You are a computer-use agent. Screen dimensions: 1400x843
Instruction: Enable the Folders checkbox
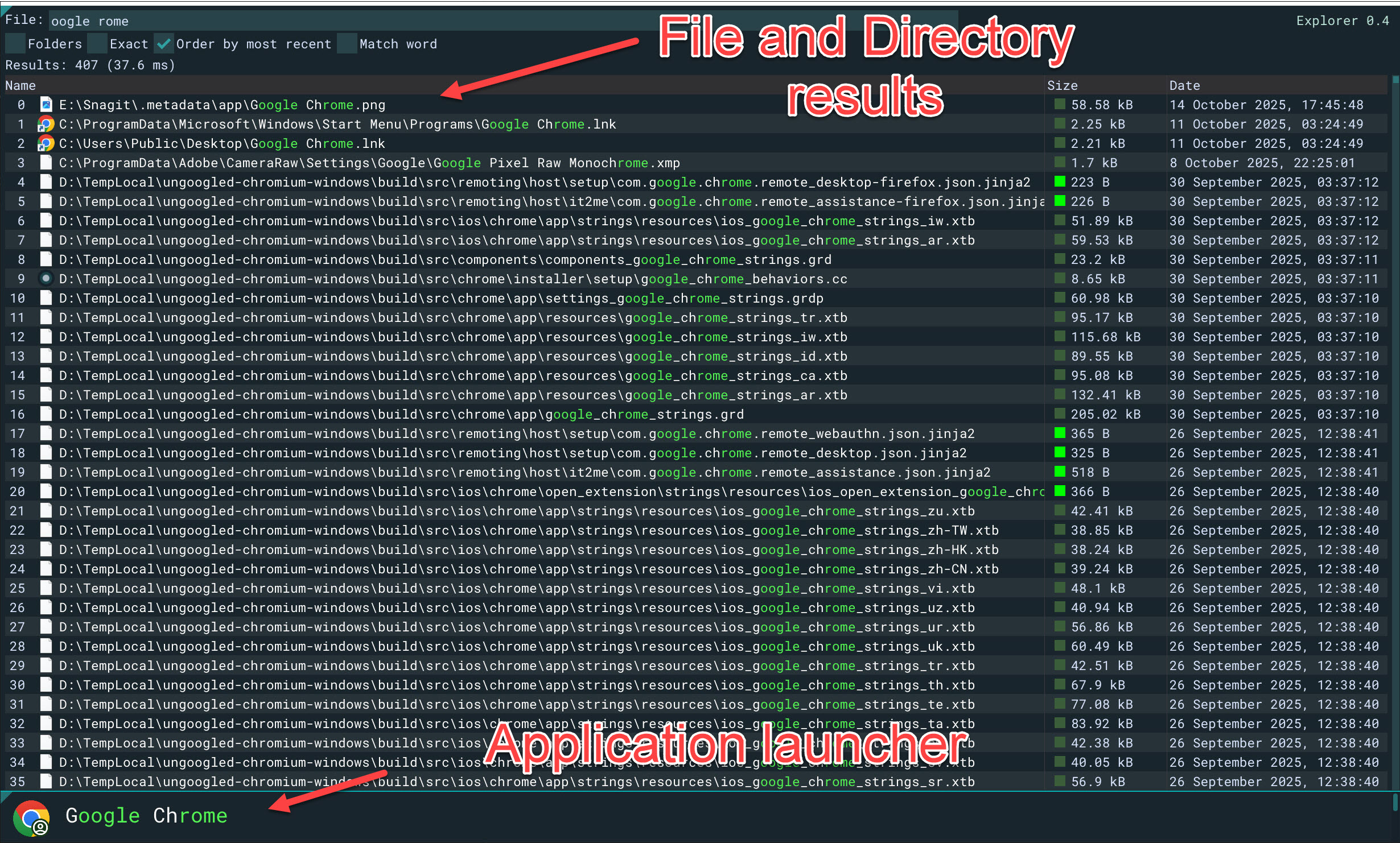point(15,44)
